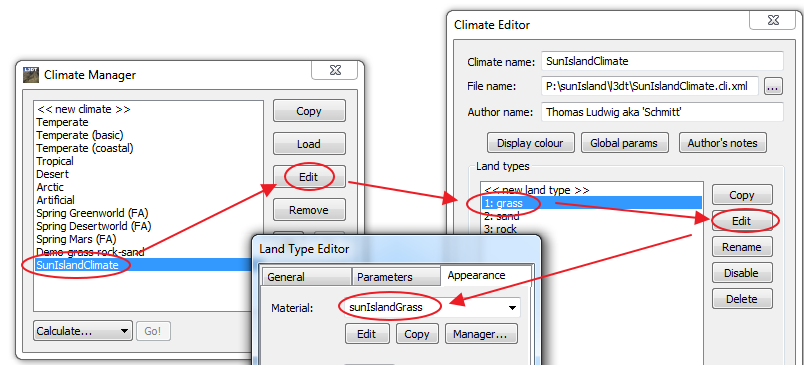The height and width of the screenshot is (365, 804).
Task: Select 'Desert' climate
Action: coord(149,174)
